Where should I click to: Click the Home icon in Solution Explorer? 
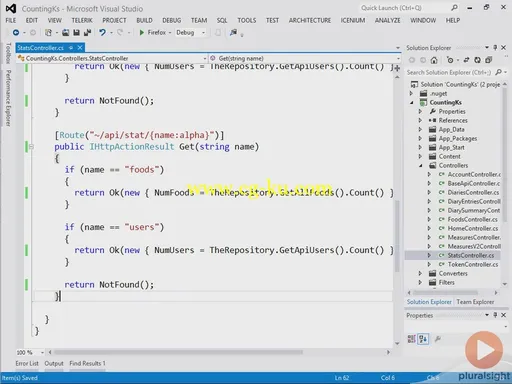coord(434,60)
